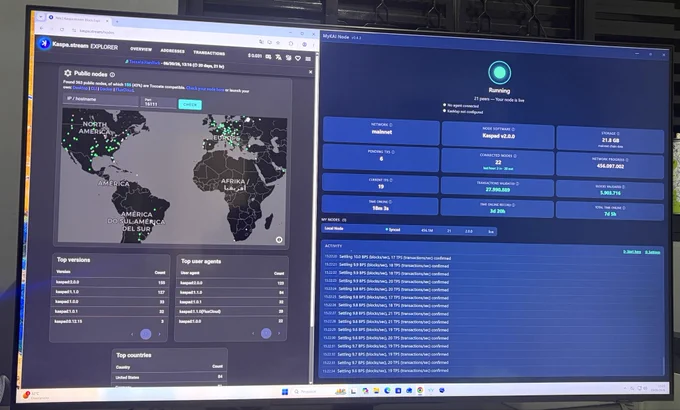Click the 'kaspad:1.1.0(FluxCloud)' user agent row
This screenshot has height=410, width=680.
[x=231, y=311]
